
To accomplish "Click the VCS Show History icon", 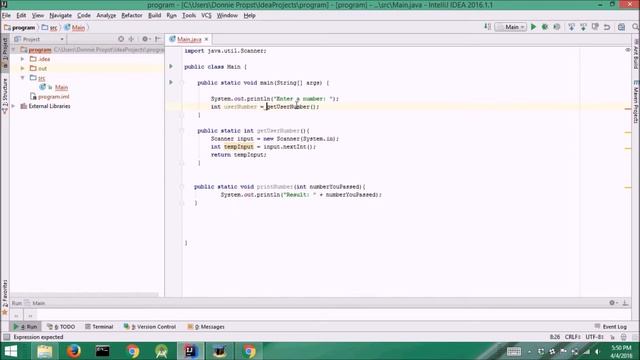I will pos(595,27).
